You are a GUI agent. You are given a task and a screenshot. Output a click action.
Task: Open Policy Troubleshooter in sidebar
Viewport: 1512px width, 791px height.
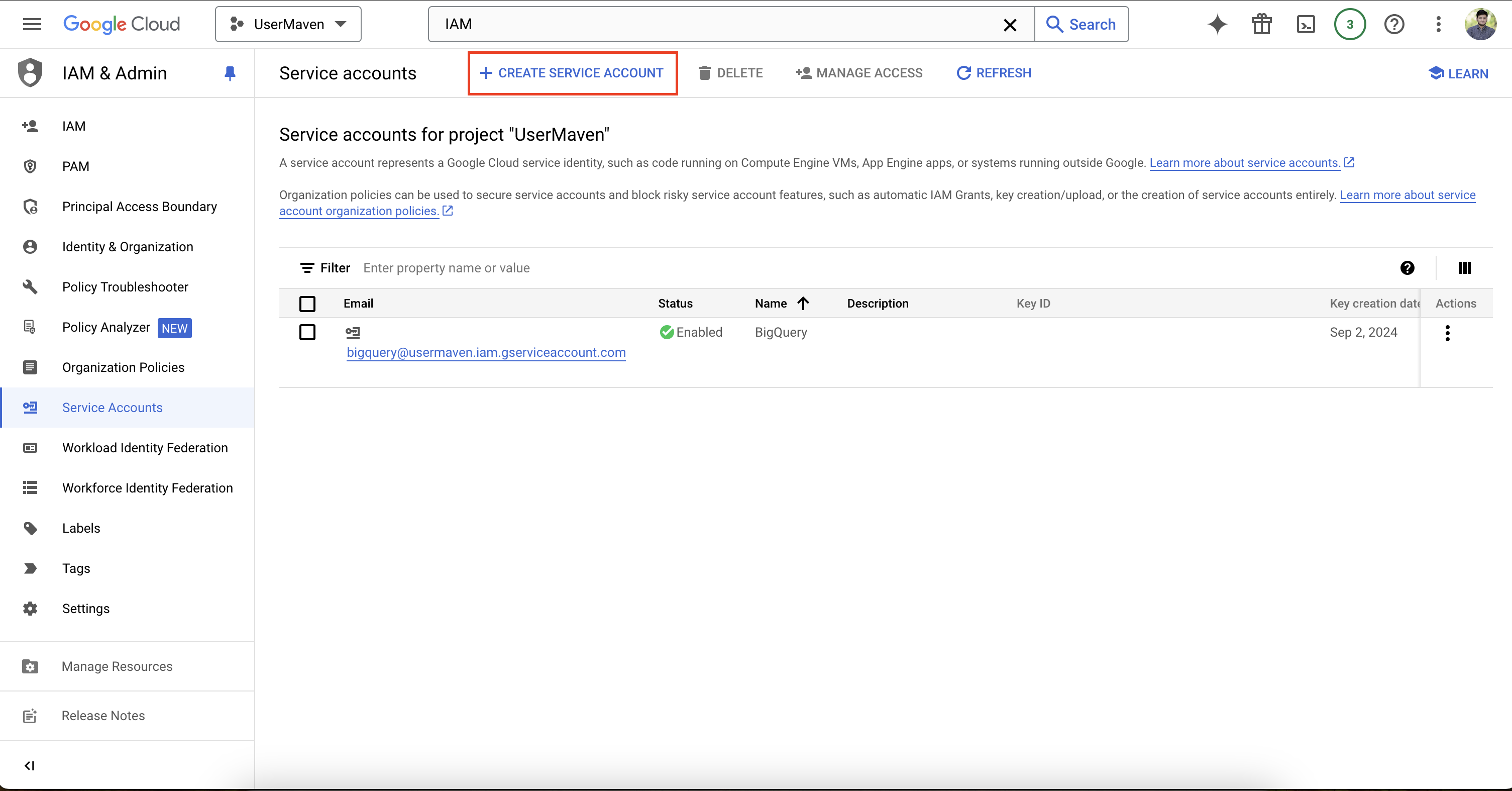125,286
